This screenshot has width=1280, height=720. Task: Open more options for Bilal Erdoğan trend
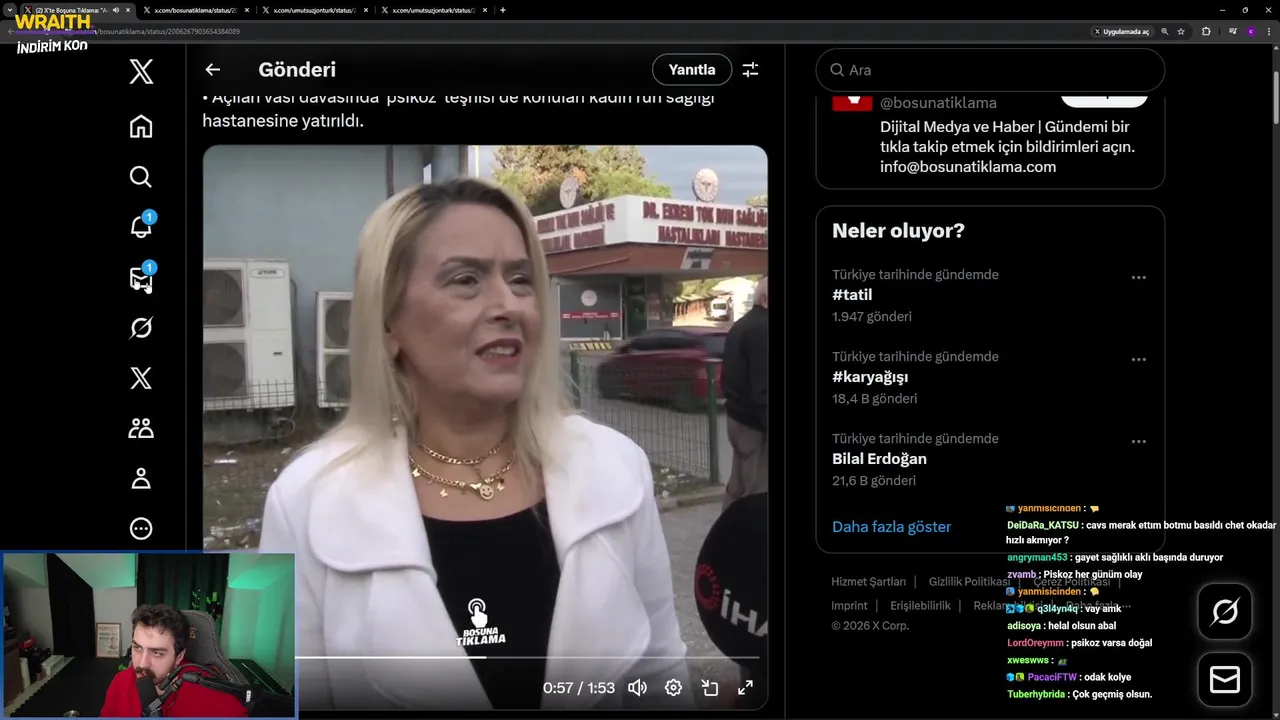tap(1138, 441)
